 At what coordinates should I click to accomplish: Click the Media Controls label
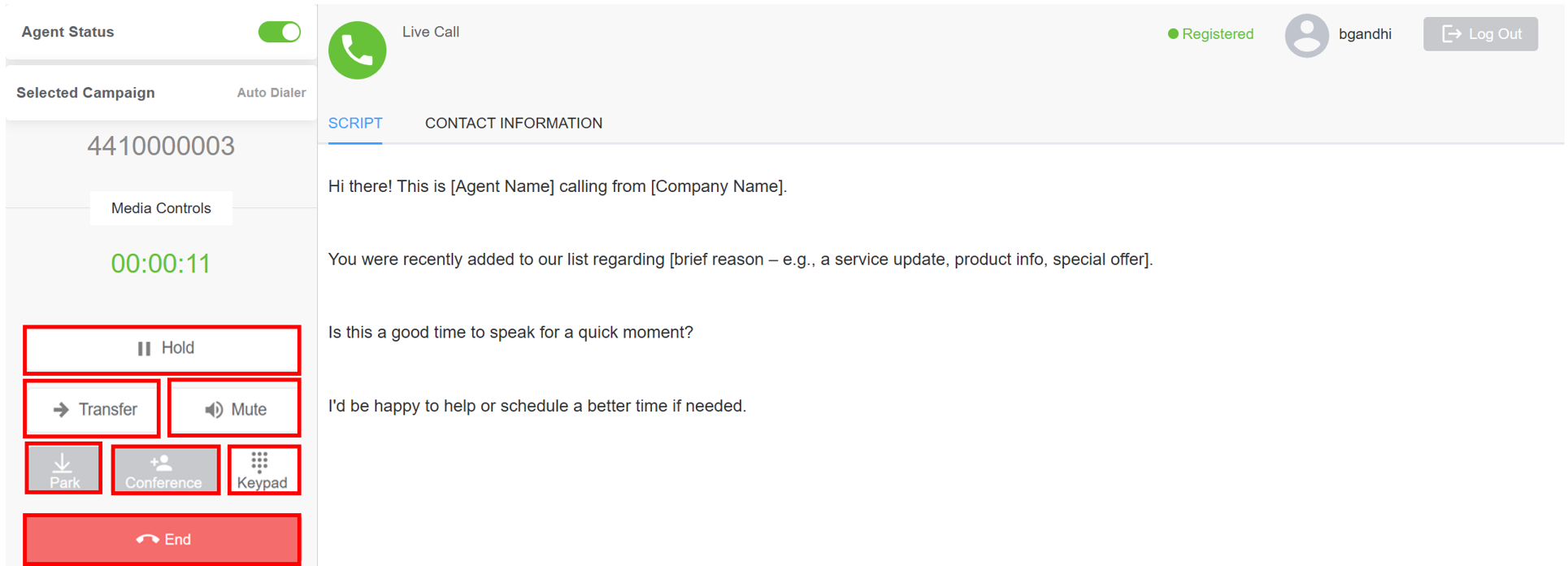[x=161, y=208]
